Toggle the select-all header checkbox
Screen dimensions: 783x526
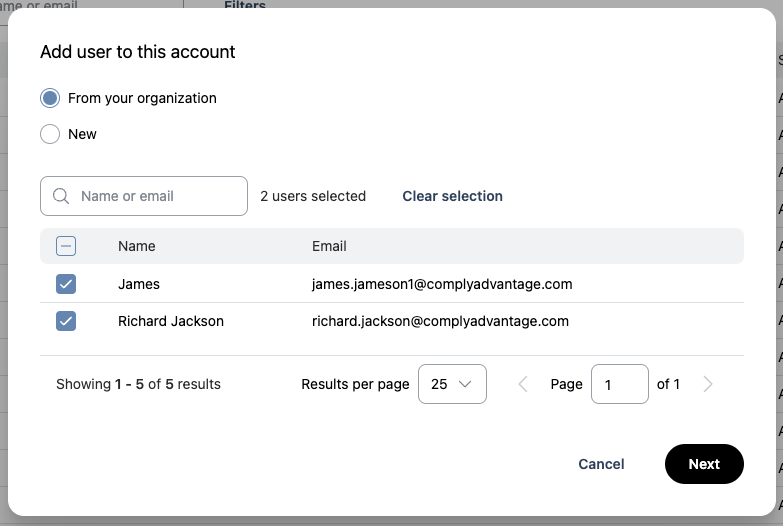pos(66,246)
